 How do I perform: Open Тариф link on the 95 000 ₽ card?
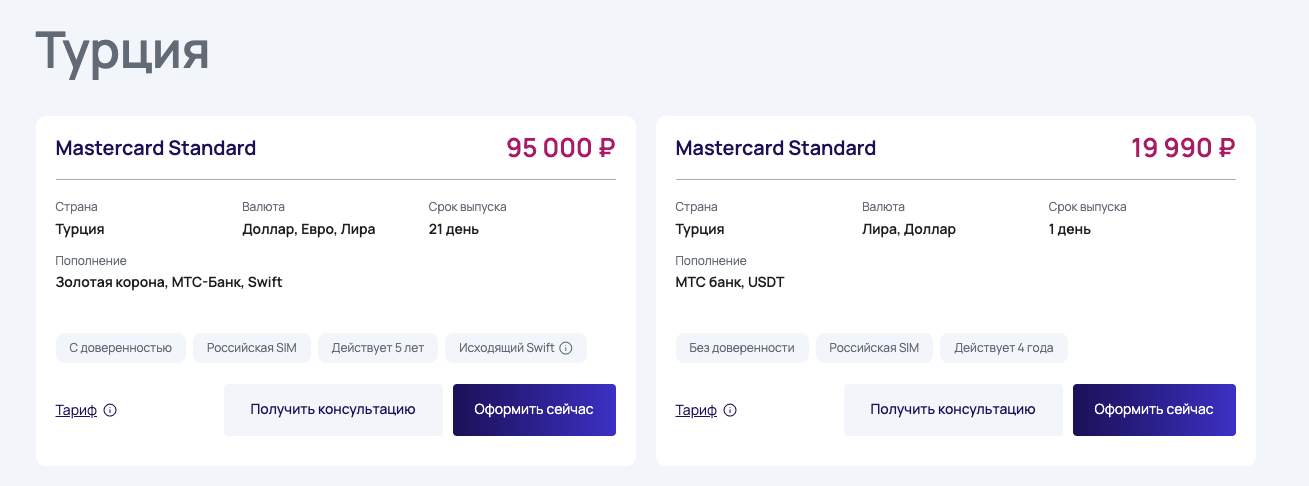[76, 410]
